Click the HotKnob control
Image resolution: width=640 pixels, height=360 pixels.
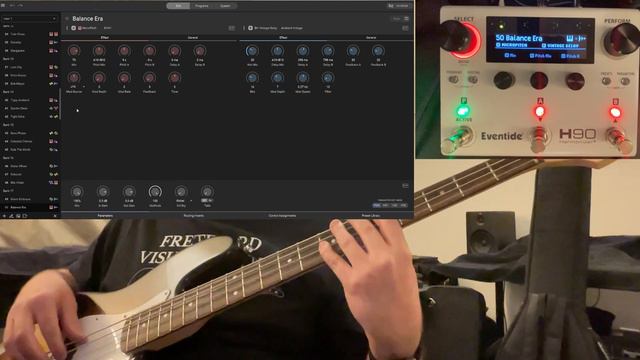pos(155,191)
